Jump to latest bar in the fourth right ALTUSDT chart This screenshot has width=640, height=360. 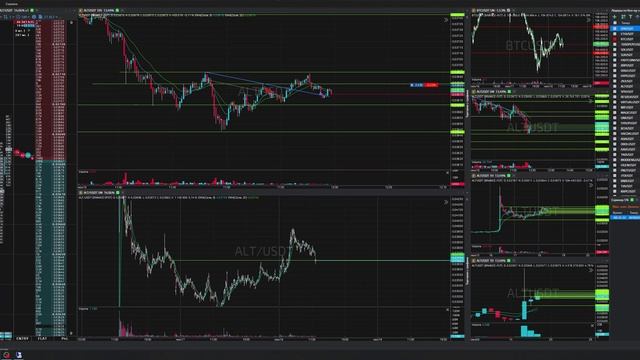(x=590, y=270)
